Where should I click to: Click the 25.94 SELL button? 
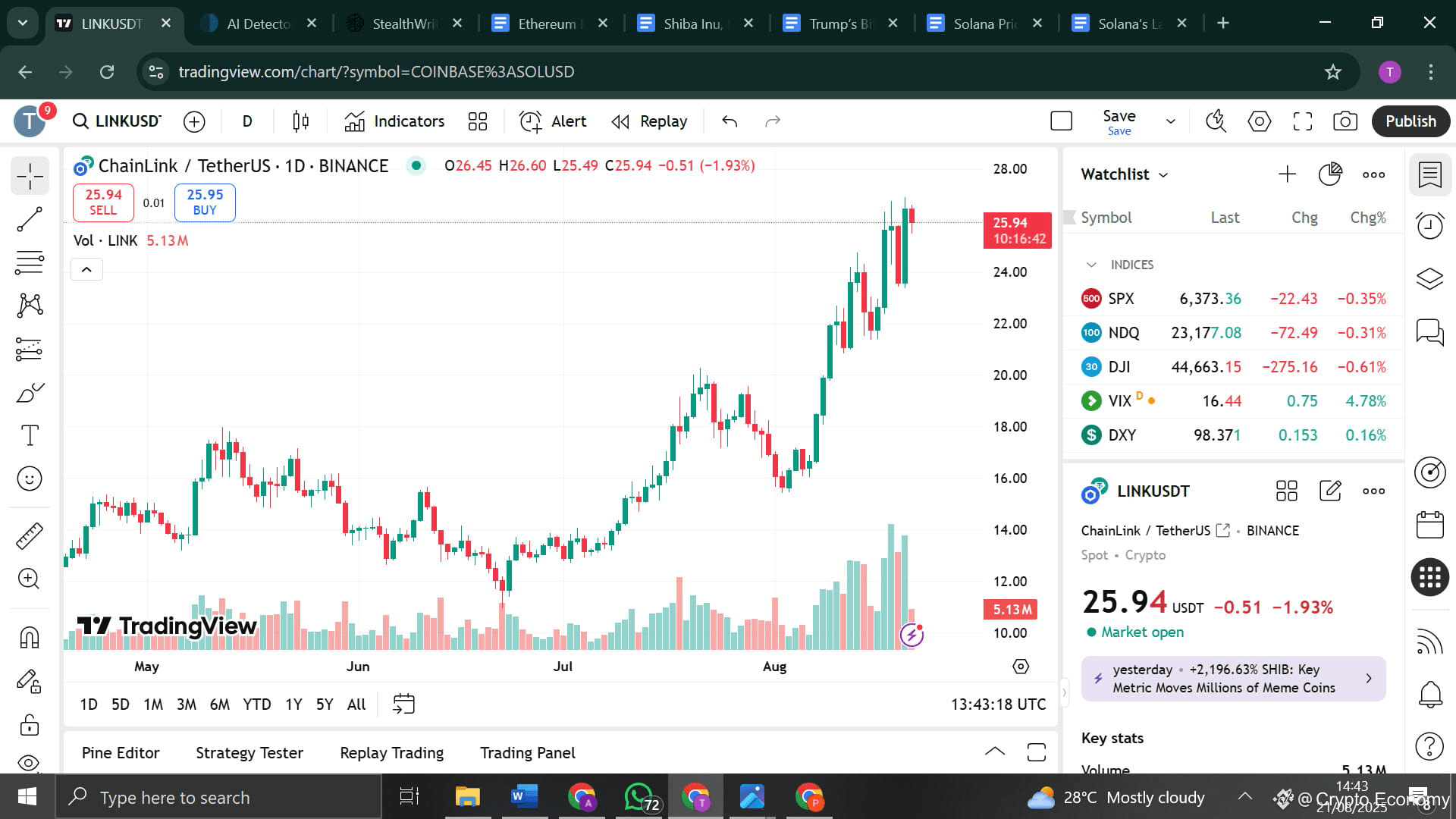[x=103, y=202]
